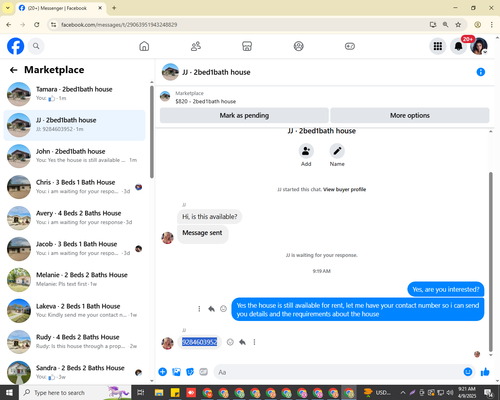Open Gaming icon in top navigation
Image resolution: width=500 pixels, height=400 pixels.
tap(350, 46)
